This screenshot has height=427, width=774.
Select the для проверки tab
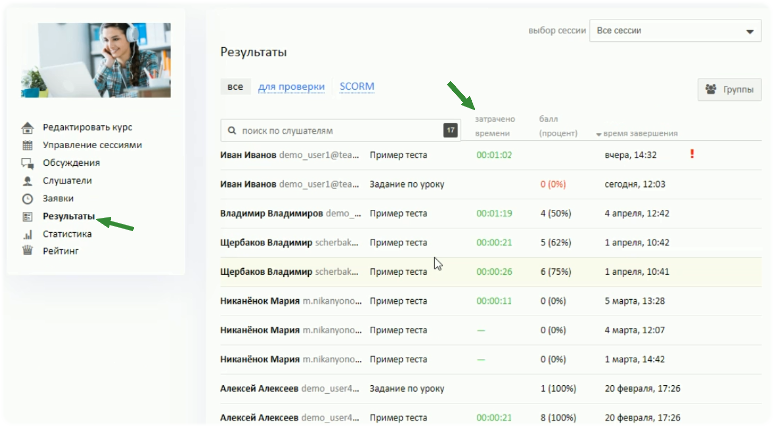[291, 87]
